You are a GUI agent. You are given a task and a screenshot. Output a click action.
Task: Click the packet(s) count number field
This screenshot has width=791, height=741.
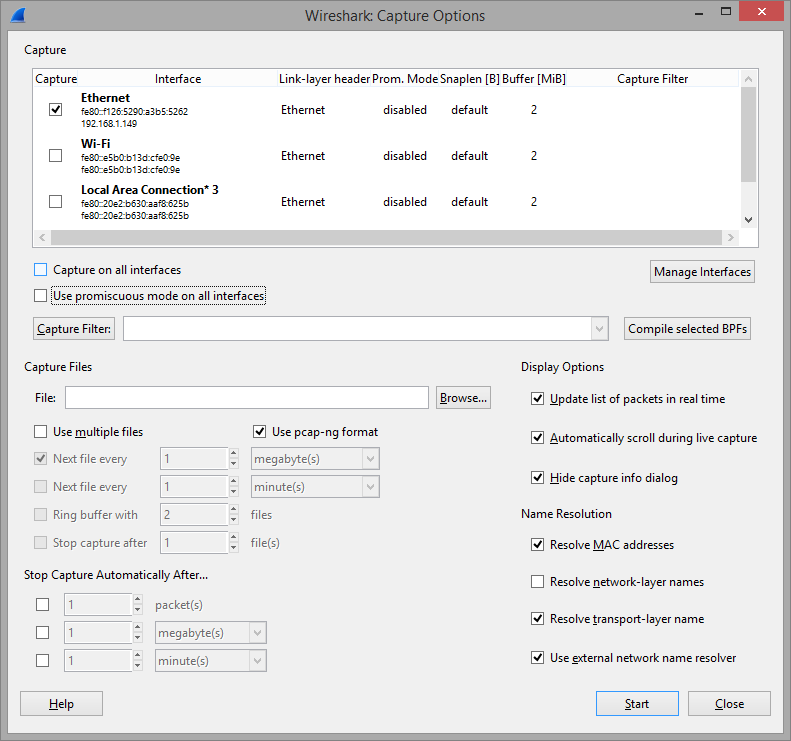(99, 605)
